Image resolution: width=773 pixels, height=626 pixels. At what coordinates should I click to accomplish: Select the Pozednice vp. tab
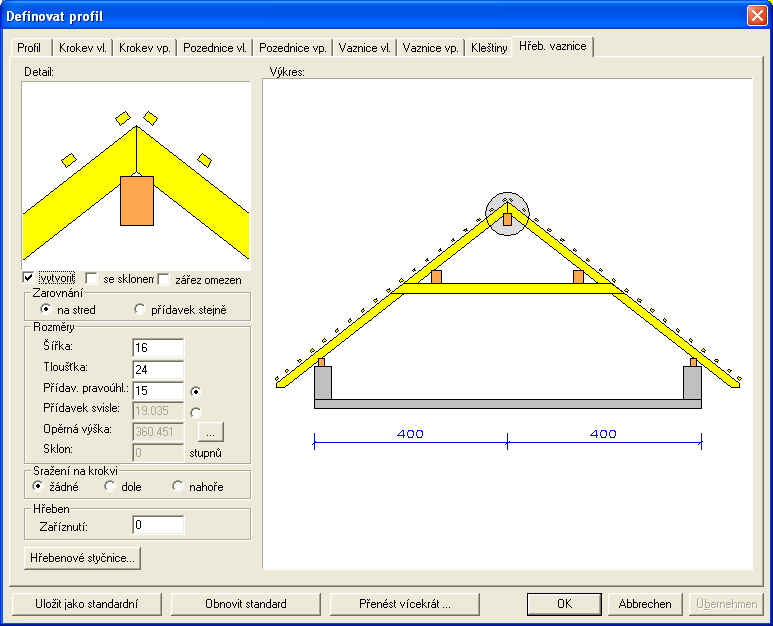tap(292, 48)
